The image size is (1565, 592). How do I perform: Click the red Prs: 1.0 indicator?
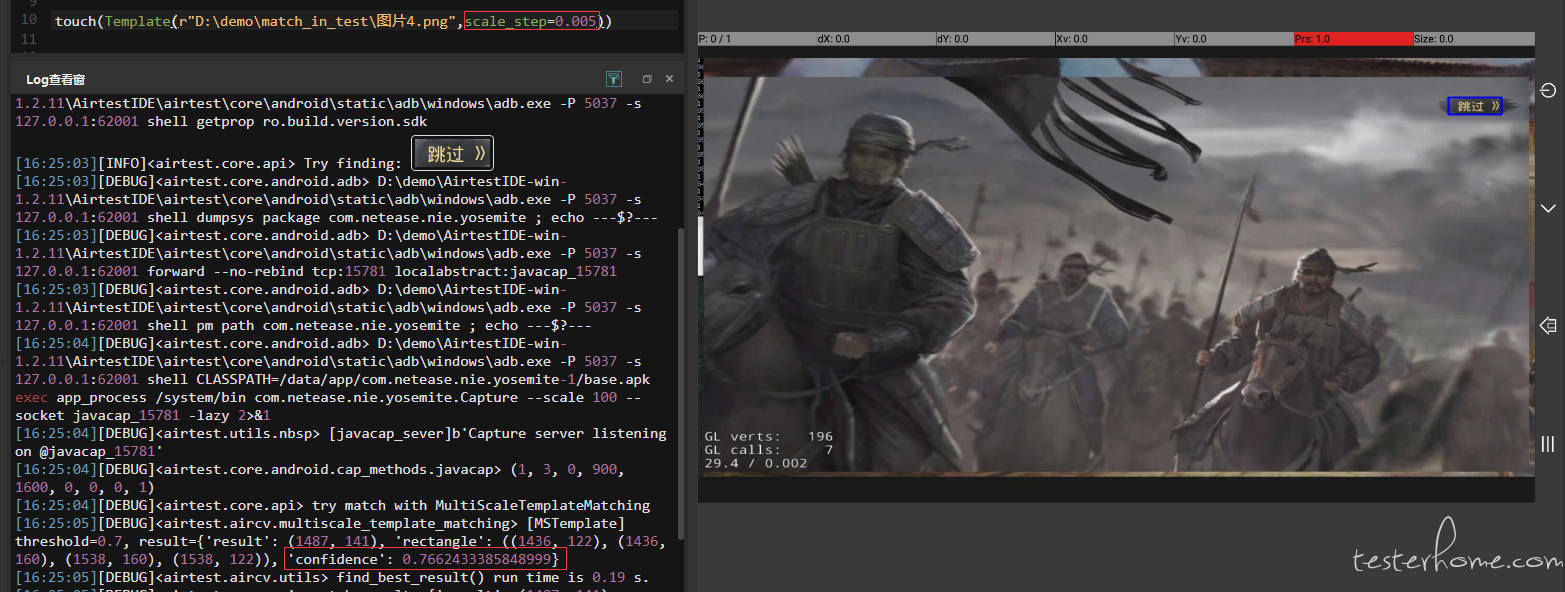pos(1352,39)
